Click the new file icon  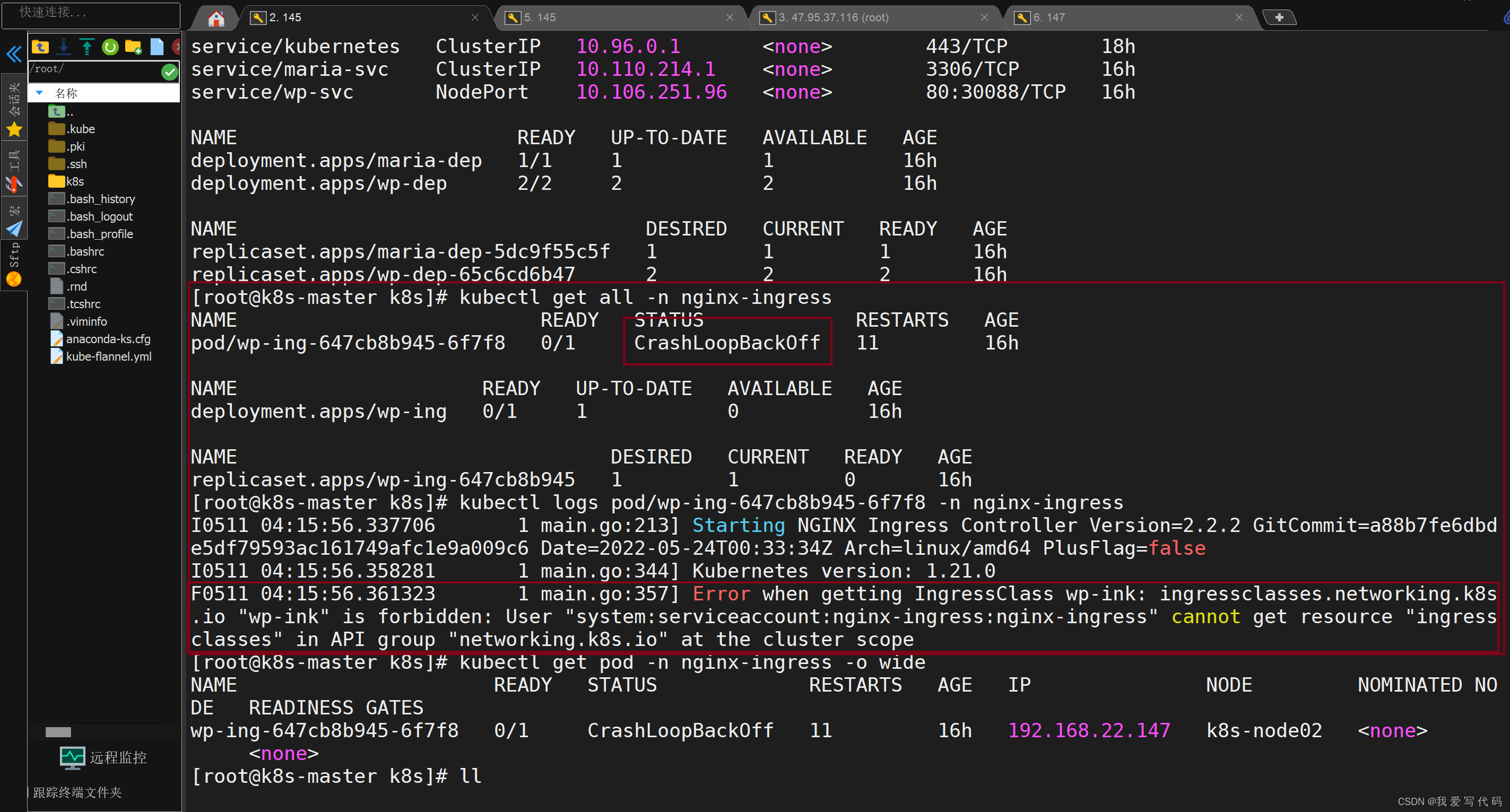[x=157, y=47]
